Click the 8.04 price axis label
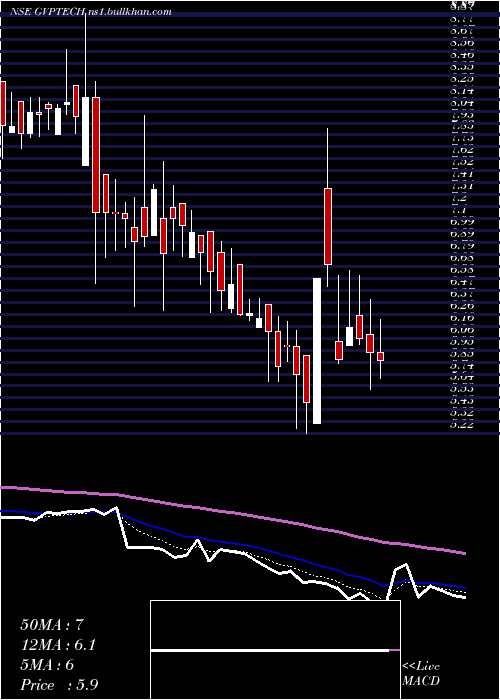This screenshot has height=700, width=500. pyautogui.click(x=462, y=103)
